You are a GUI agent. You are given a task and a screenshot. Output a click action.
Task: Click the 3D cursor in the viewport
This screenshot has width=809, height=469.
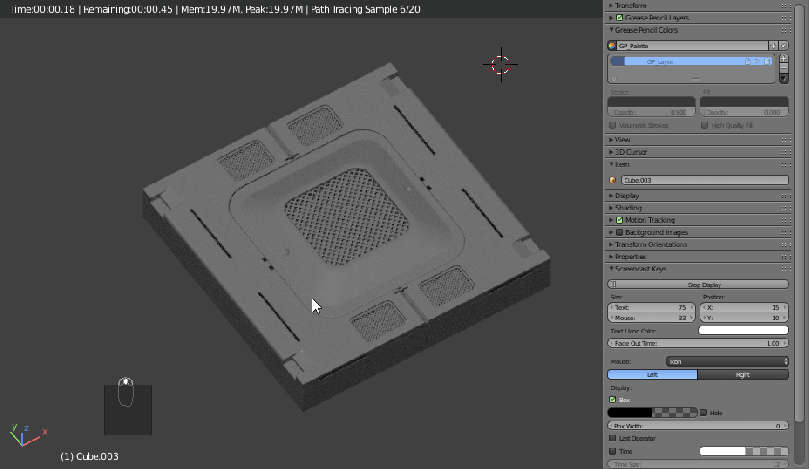pos(500,65)
